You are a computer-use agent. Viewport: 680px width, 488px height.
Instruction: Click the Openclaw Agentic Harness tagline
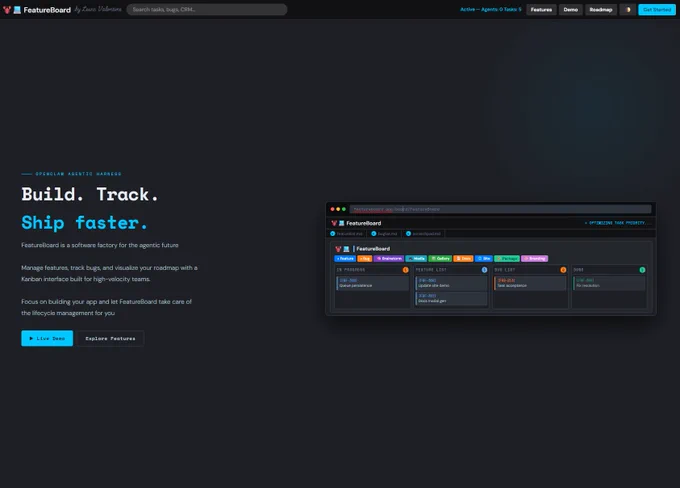coord(78,174)
